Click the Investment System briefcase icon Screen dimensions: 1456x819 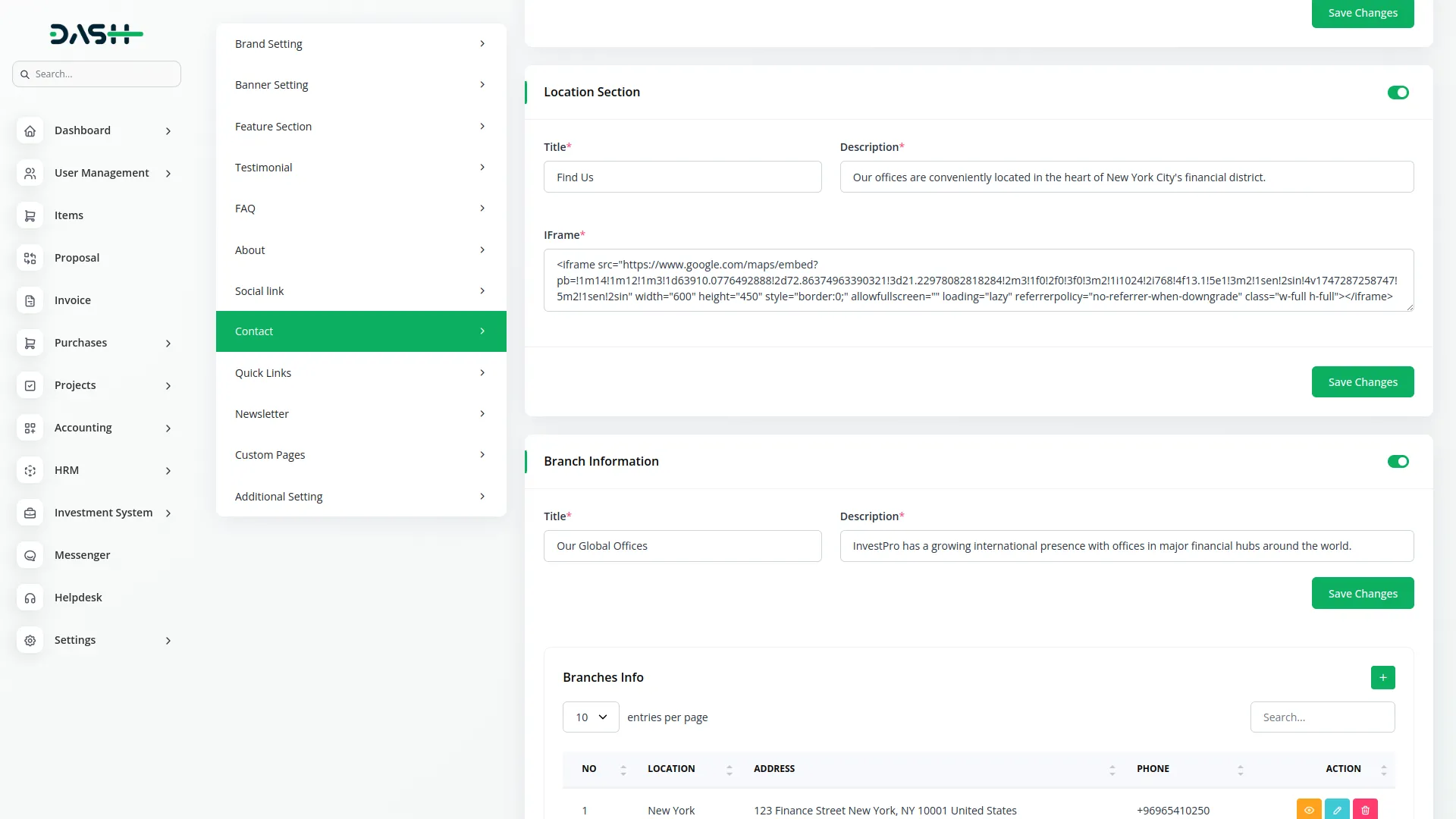30,513
